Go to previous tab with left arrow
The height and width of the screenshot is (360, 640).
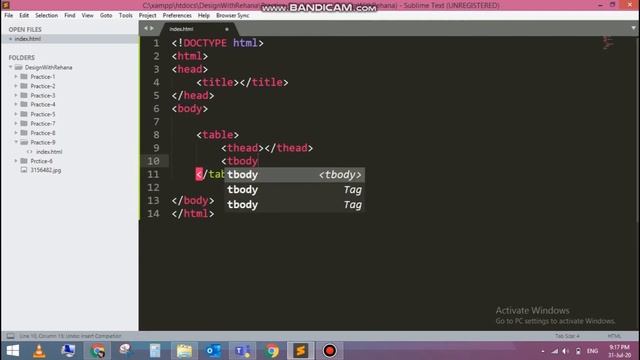pos(146,28)
